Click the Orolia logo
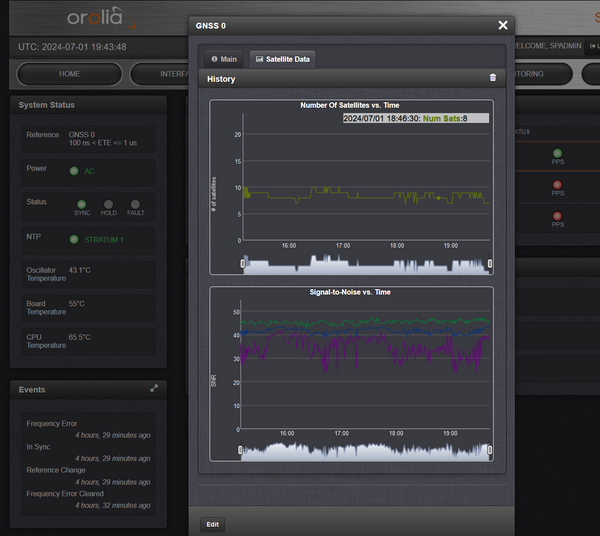 [x=102, y=18]
